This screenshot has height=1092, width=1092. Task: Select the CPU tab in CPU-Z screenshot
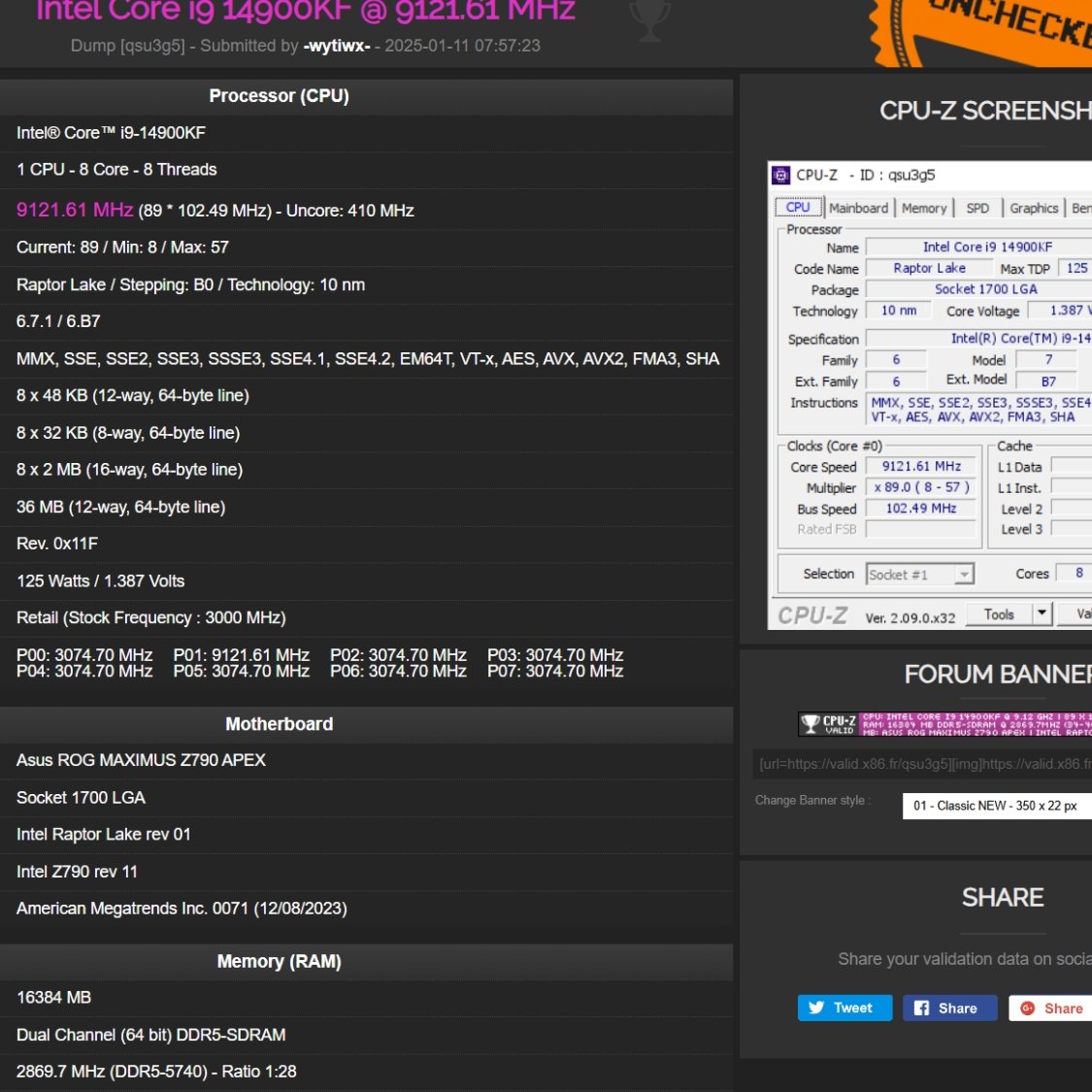798,208
